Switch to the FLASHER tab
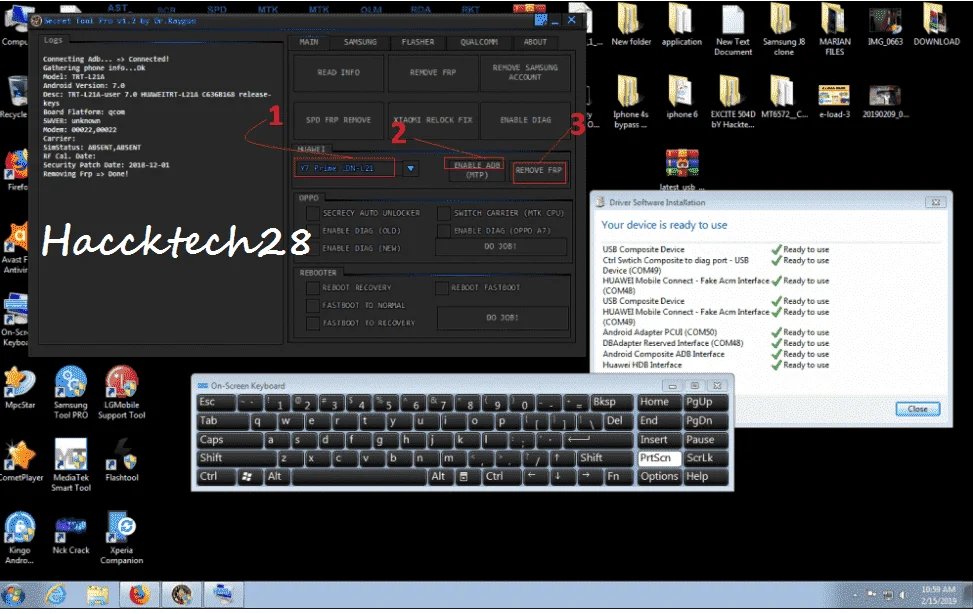The height and width of the screenshot is (614, 973). [418, 42]
